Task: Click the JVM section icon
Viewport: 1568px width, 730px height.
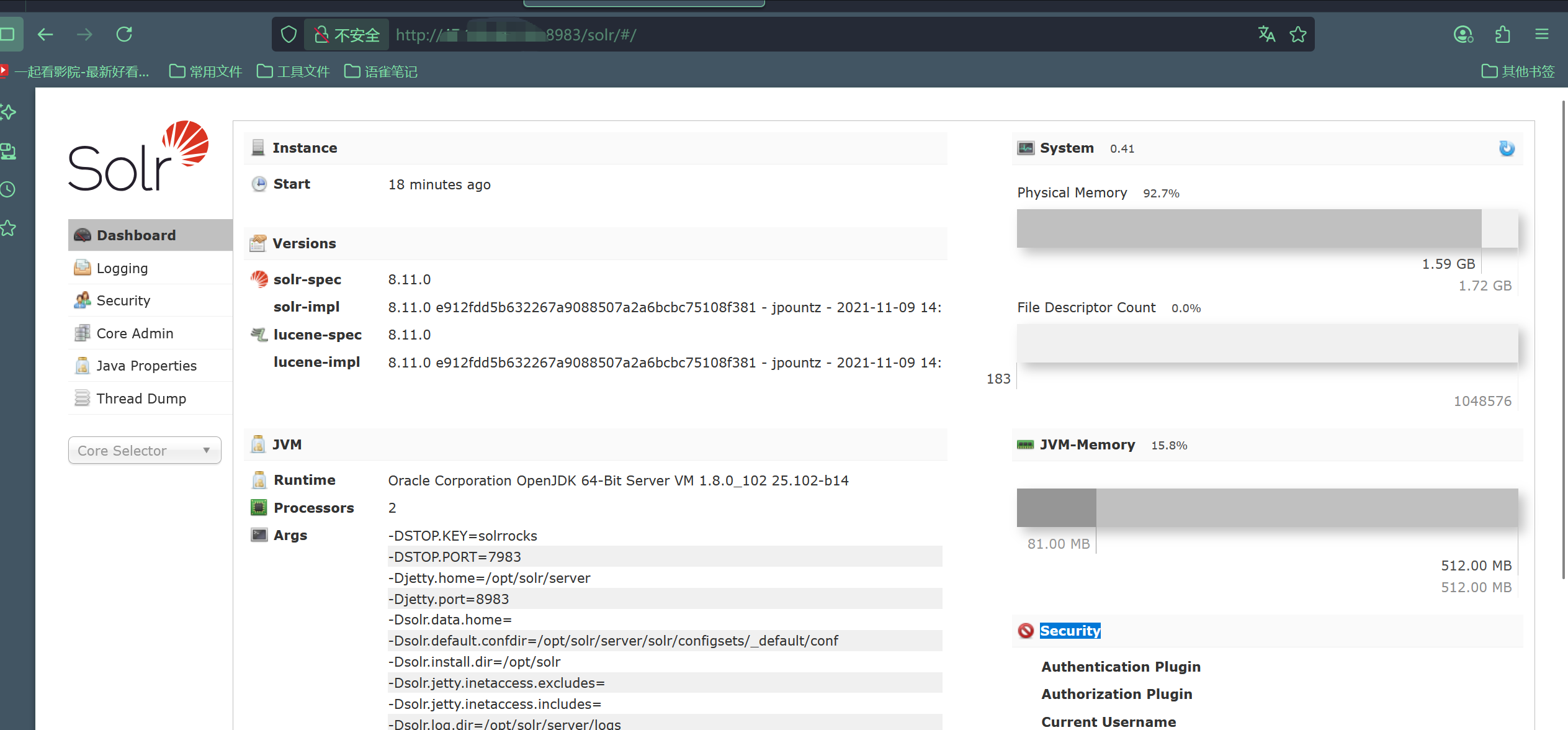Action: click(258, 444)
